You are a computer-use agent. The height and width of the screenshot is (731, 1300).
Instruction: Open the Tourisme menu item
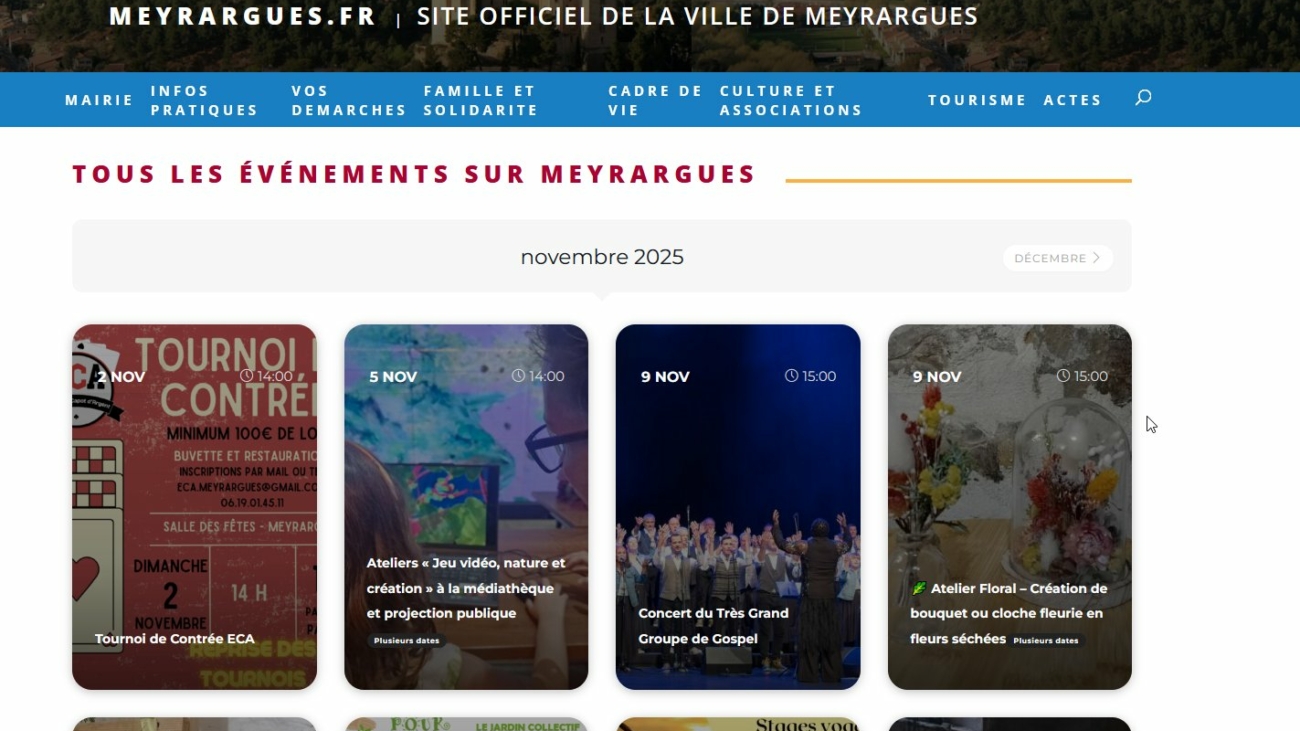[977, 100]
